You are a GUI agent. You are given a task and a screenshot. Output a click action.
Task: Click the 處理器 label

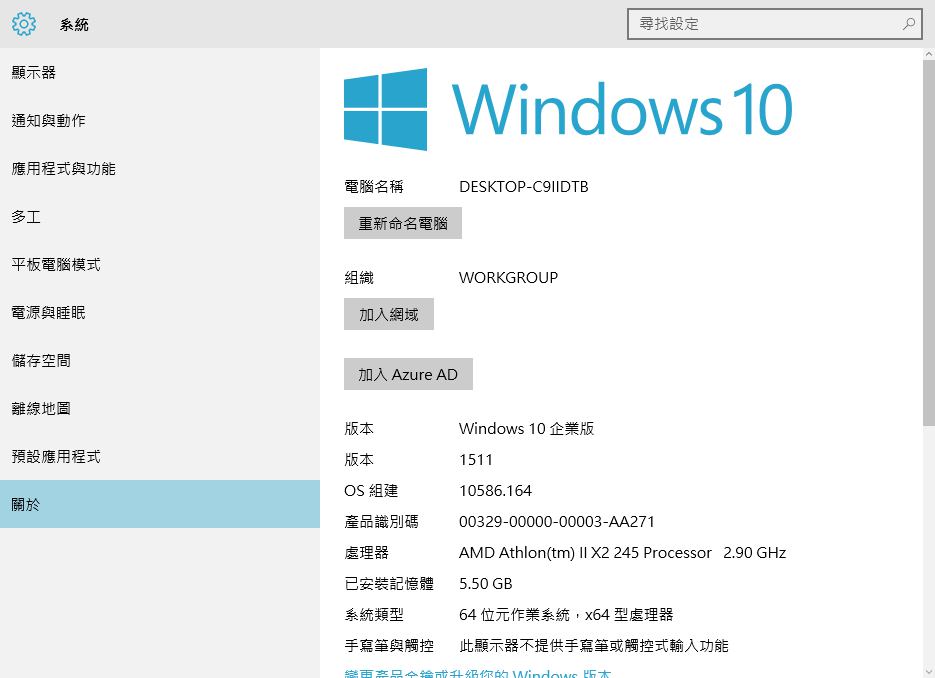tap(367, 553)
